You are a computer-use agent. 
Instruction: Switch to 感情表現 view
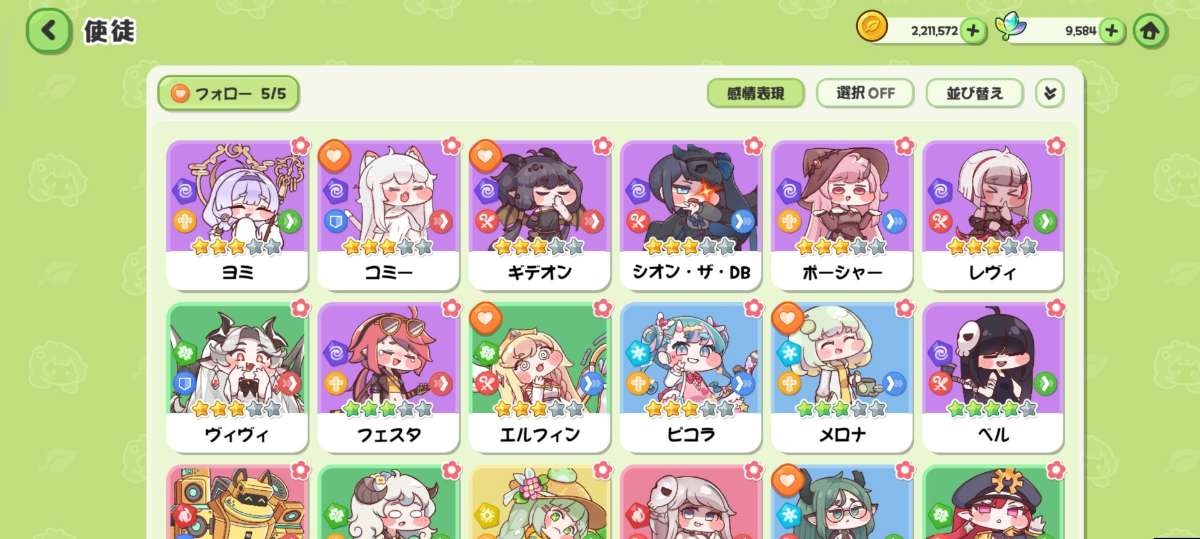pos(755,93)
